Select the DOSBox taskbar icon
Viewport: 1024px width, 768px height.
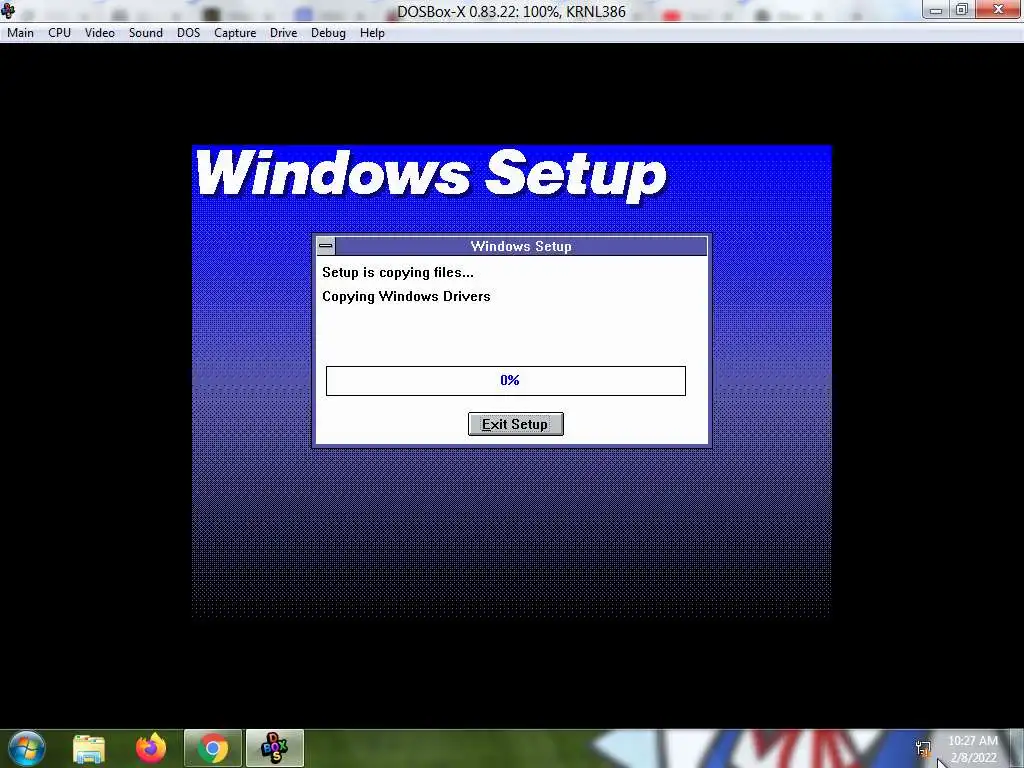(274, 748)
